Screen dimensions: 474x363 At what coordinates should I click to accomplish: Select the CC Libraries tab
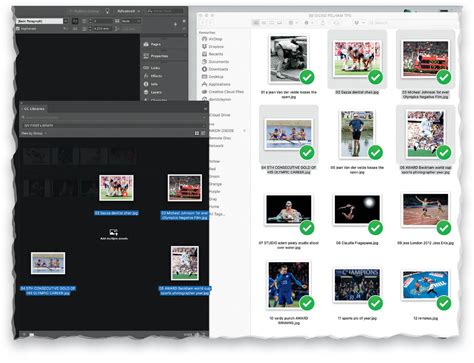pos(34,109)
